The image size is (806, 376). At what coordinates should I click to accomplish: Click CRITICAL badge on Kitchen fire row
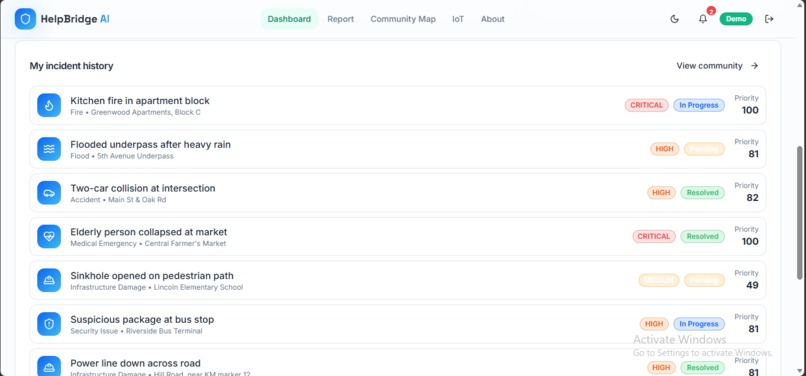tap(646, 105)
